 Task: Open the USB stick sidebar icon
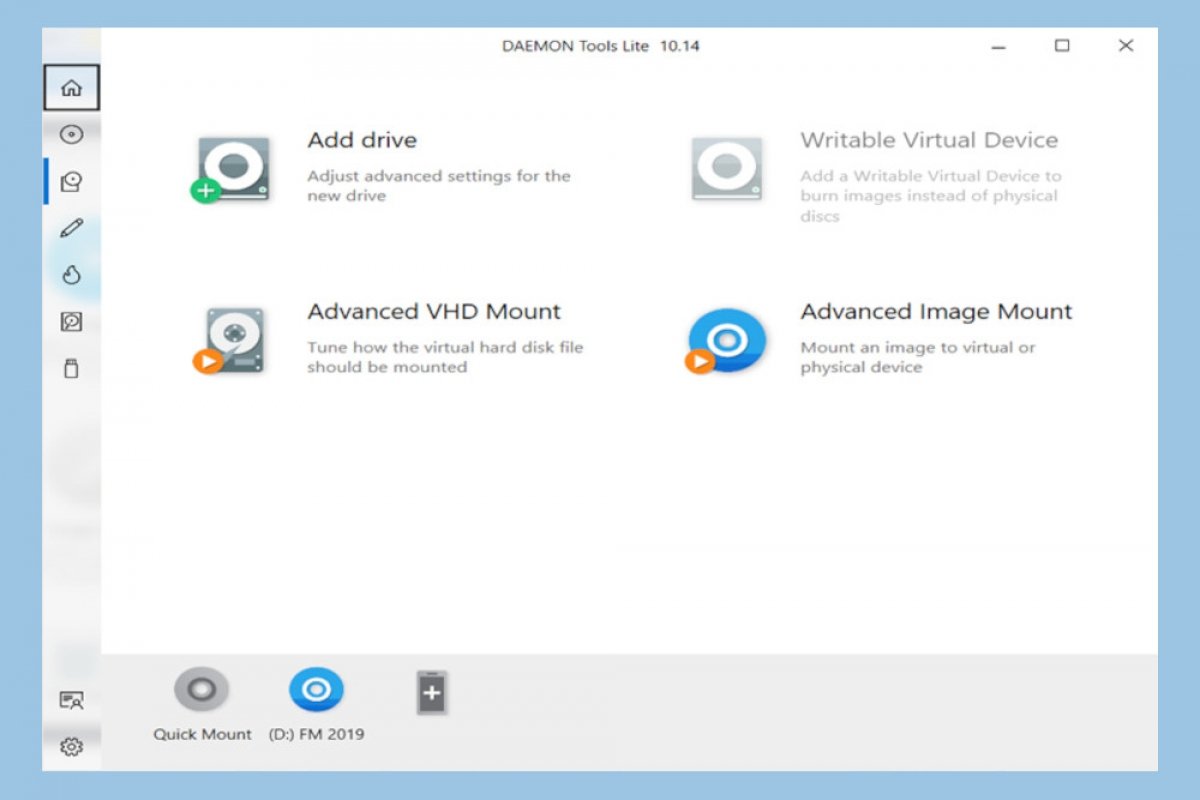(71, 369)
